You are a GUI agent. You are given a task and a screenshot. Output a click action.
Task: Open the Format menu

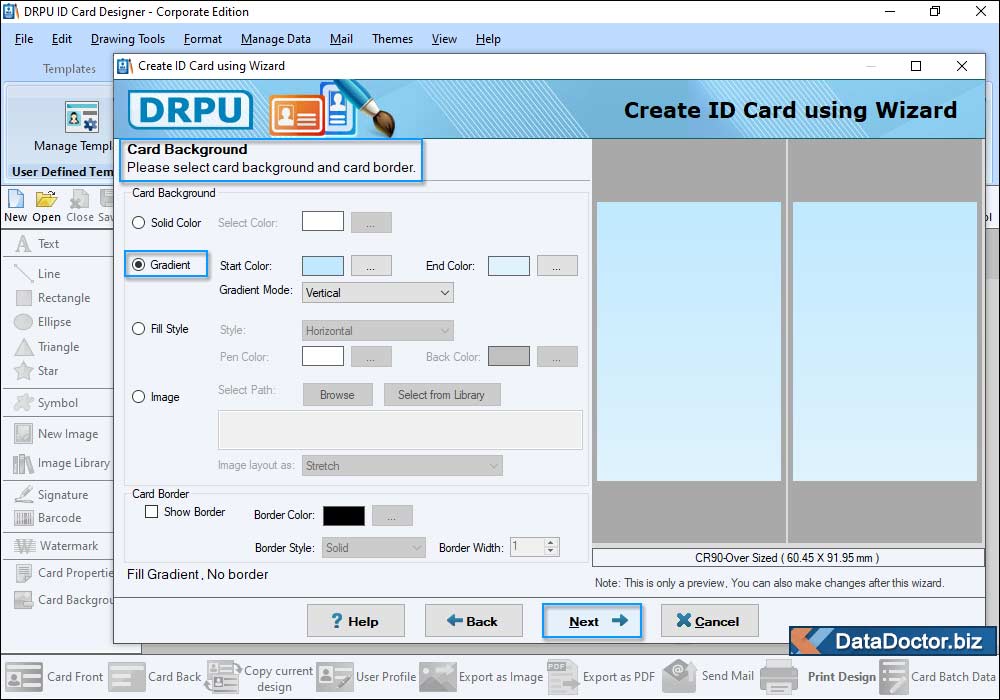point(203,39)
